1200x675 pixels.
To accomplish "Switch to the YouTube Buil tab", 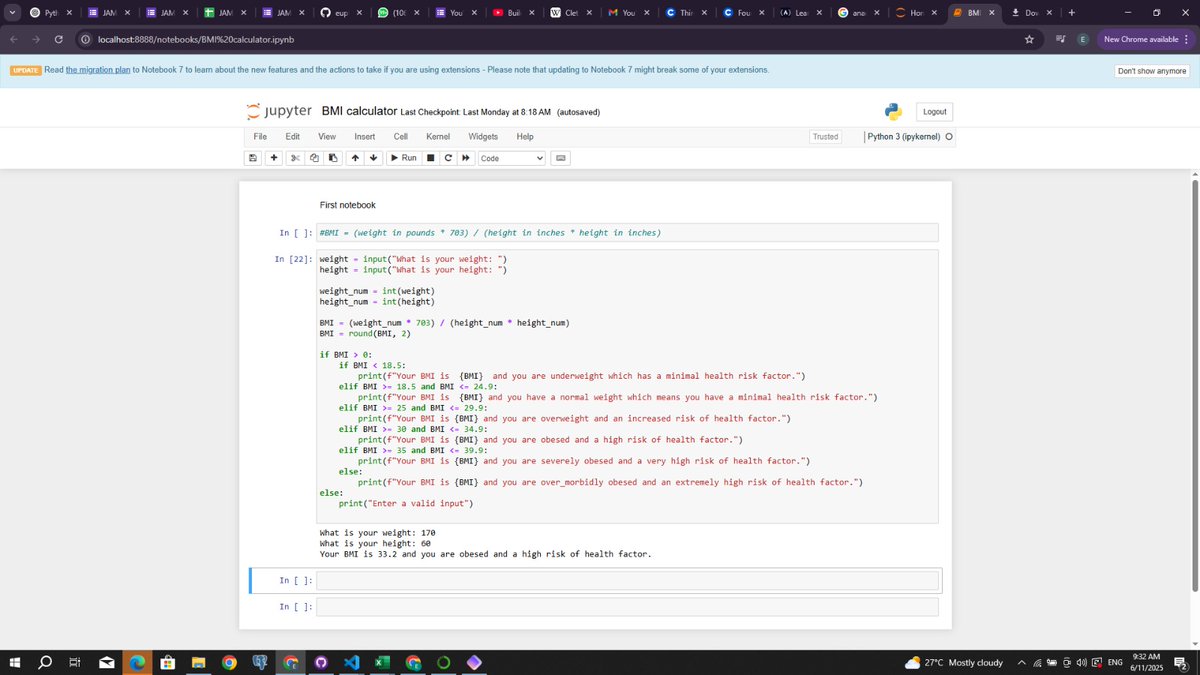I will 515,13.
